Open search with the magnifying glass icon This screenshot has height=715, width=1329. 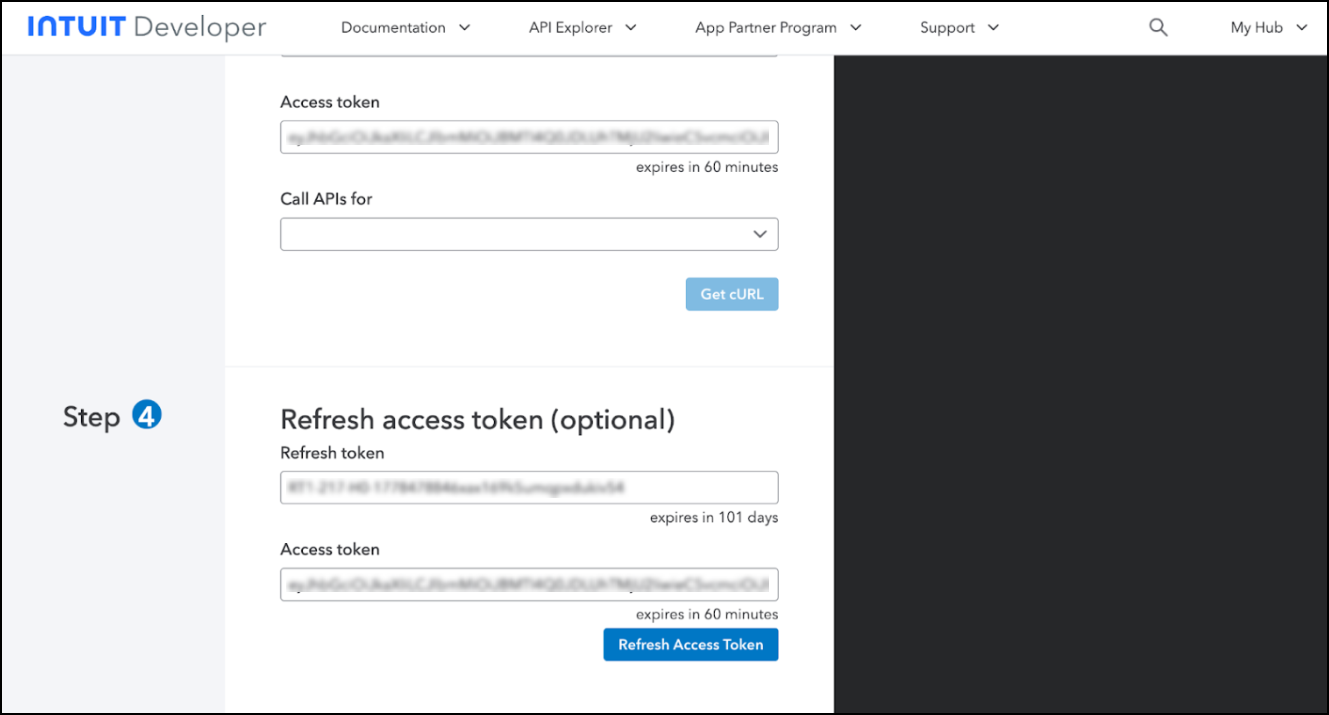click(x=1158, y=28)
